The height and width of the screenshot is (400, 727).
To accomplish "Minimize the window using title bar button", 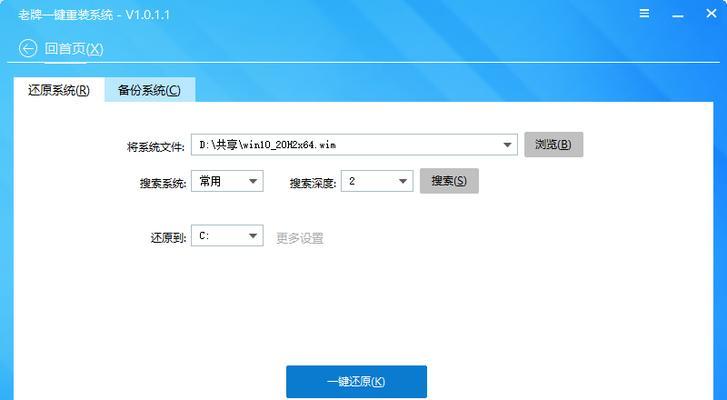I will (678, 14).
